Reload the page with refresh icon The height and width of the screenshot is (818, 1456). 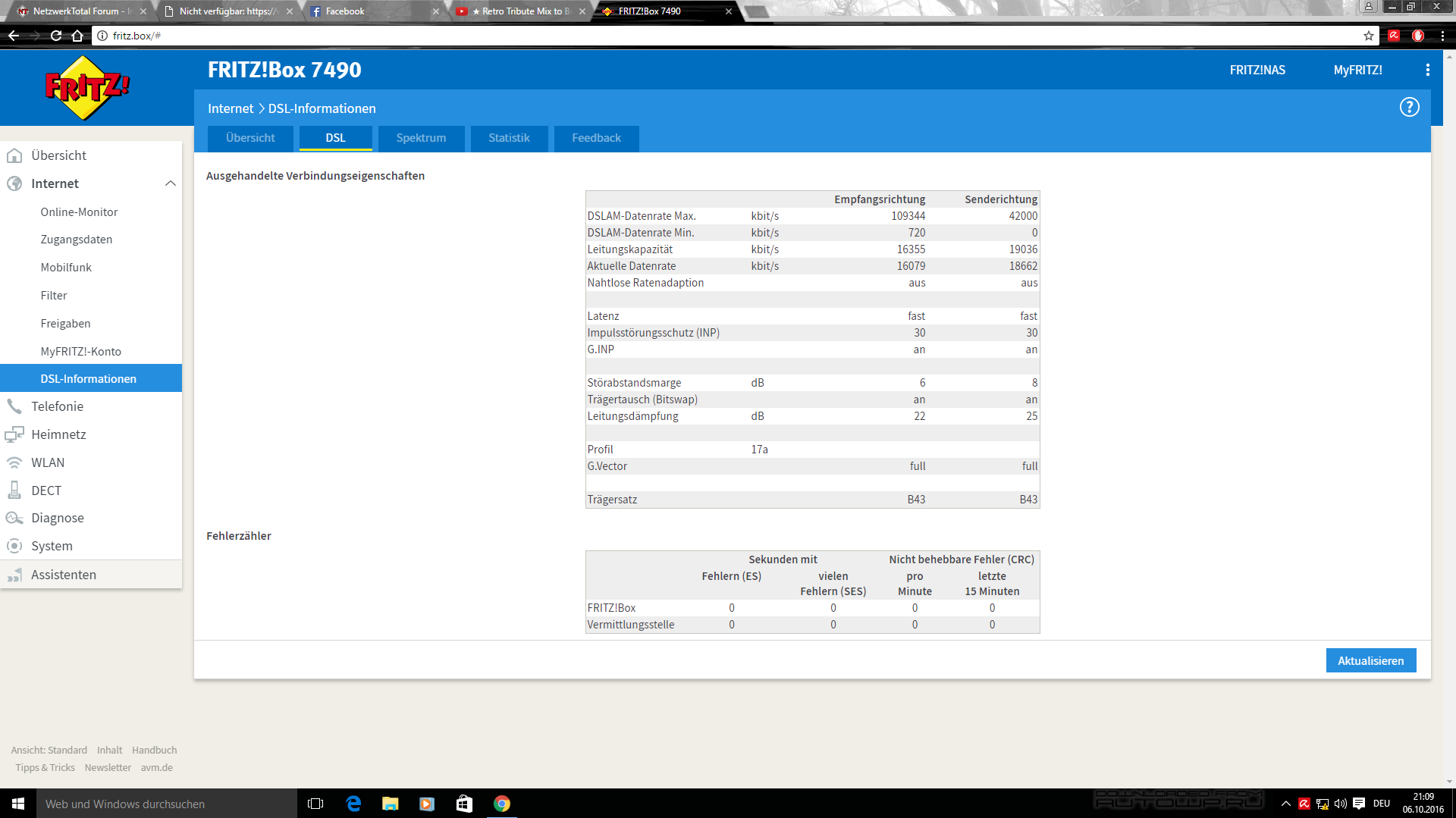[56, 36]
